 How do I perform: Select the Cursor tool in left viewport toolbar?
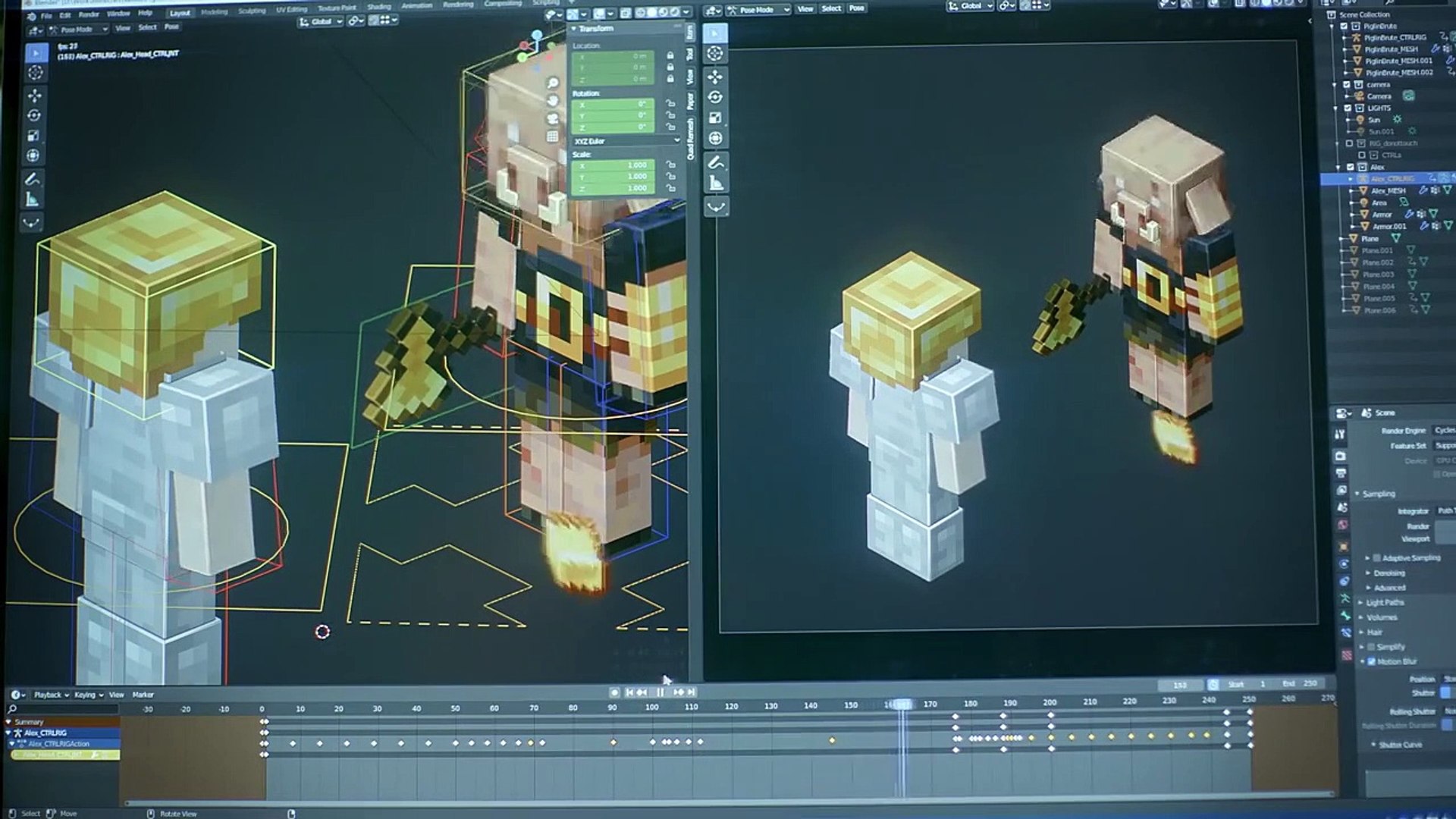[35, 74]
